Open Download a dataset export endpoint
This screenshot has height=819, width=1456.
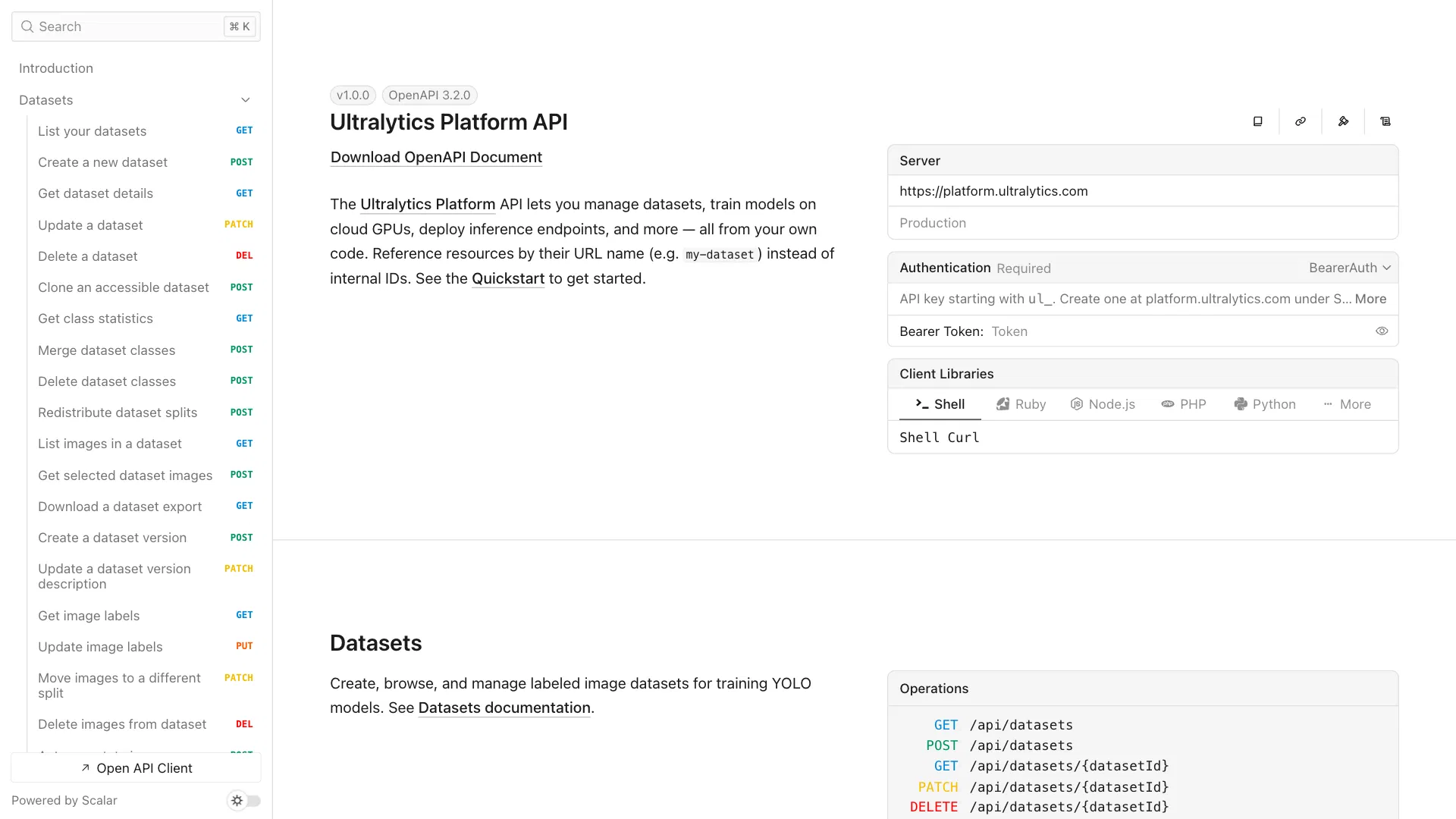click(146, 507)
